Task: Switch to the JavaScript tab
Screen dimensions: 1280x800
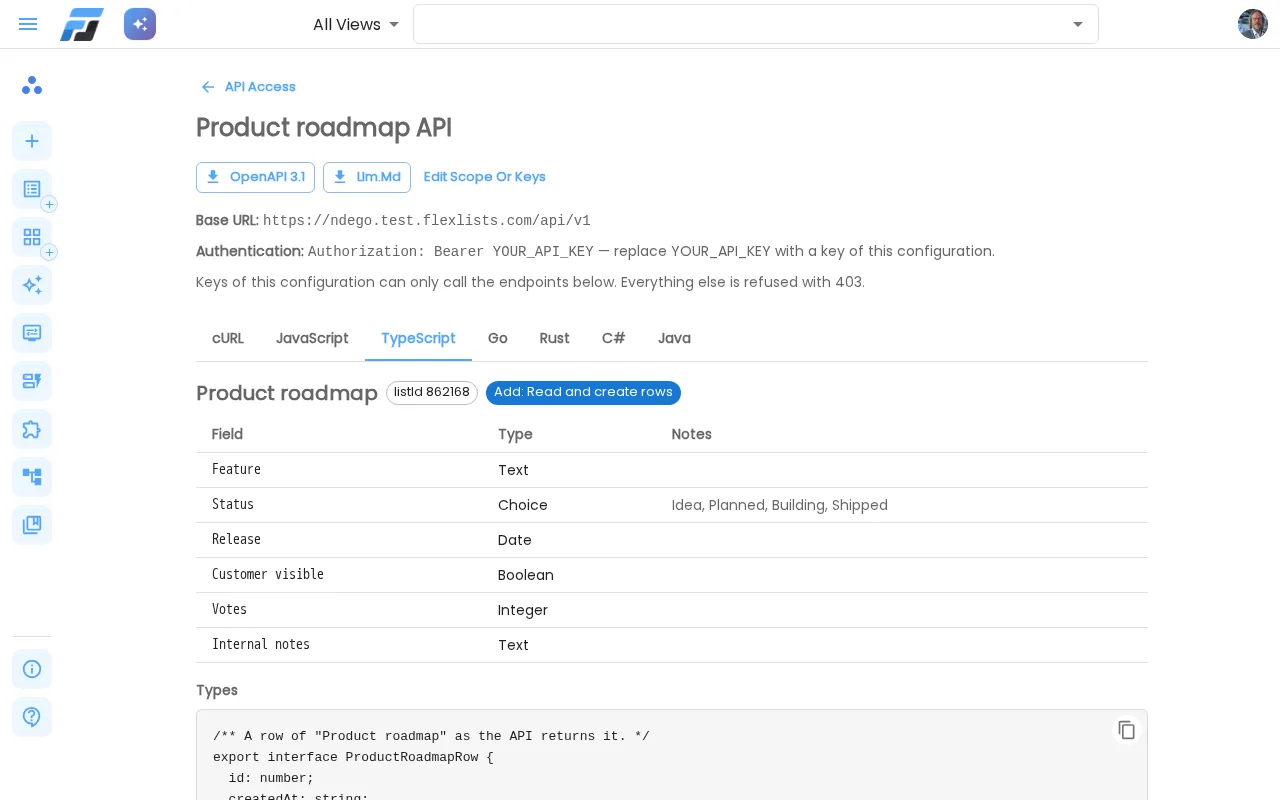Action: (312, 338)
